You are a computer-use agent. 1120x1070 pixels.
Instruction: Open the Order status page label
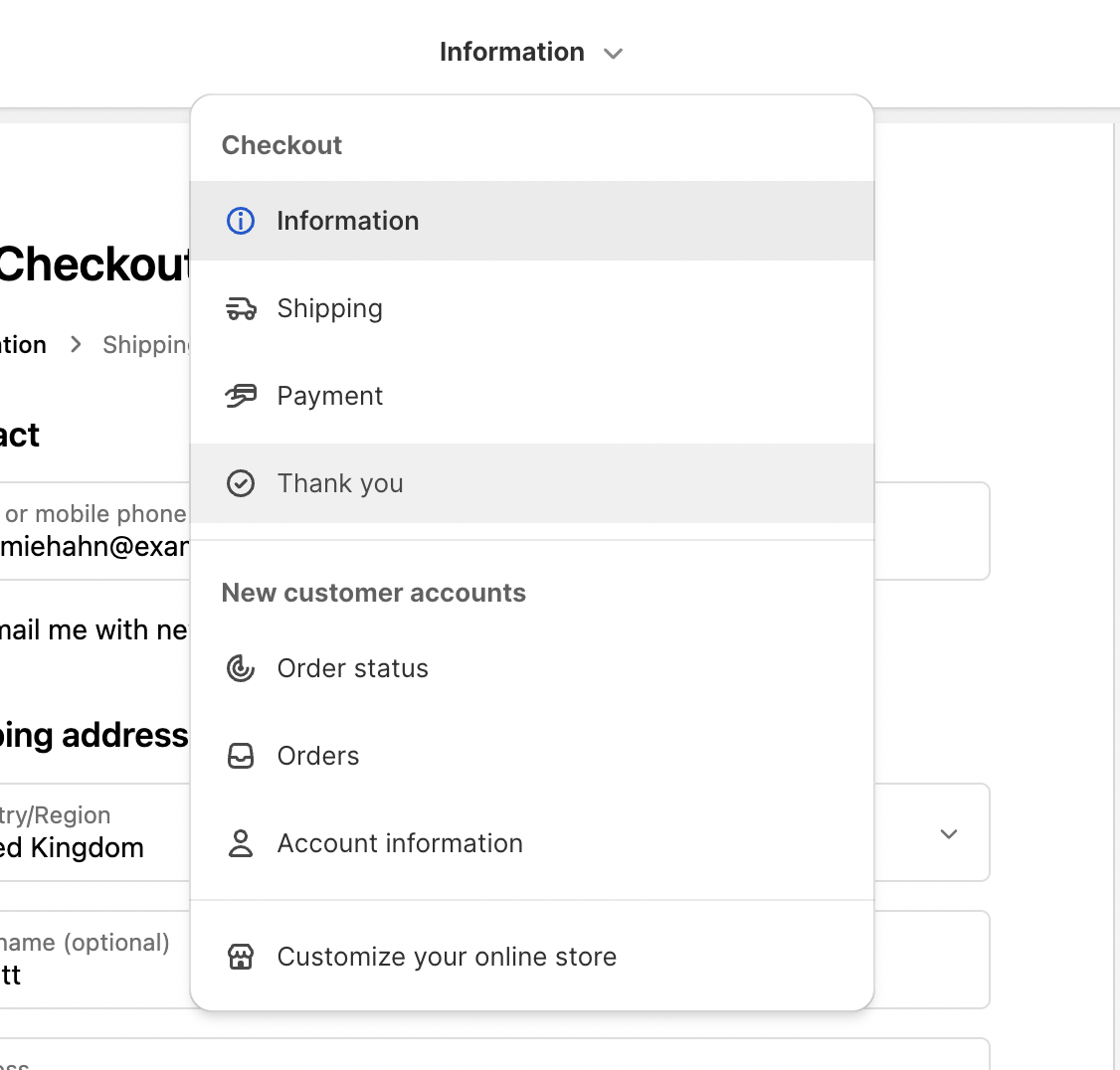tap(352, 668)
